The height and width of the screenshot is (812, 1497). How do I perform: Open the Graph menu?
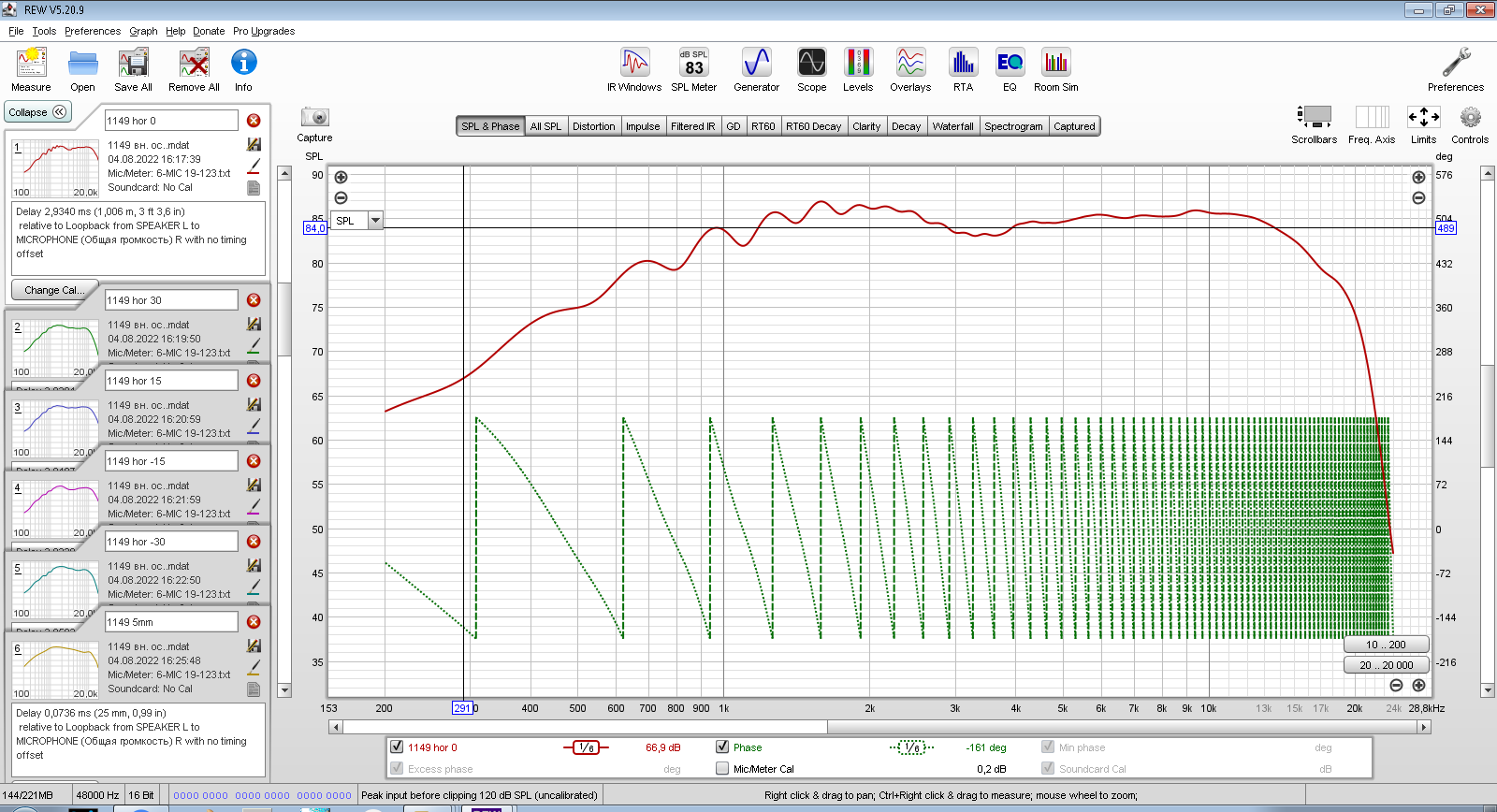click(x=143, y=31)
